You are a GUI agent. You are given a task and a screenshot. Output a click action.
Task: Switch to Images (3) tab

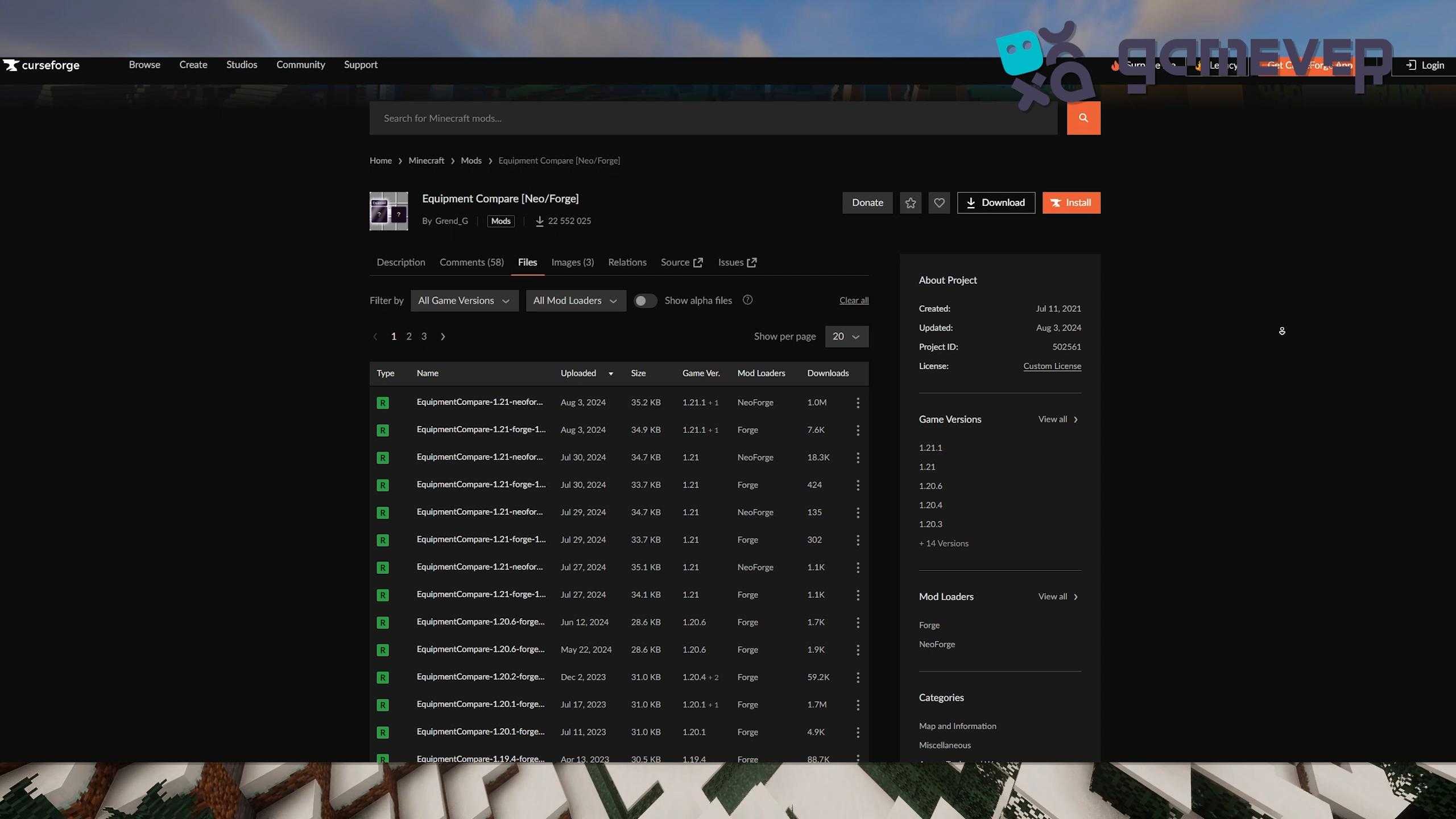coord(572,262)
